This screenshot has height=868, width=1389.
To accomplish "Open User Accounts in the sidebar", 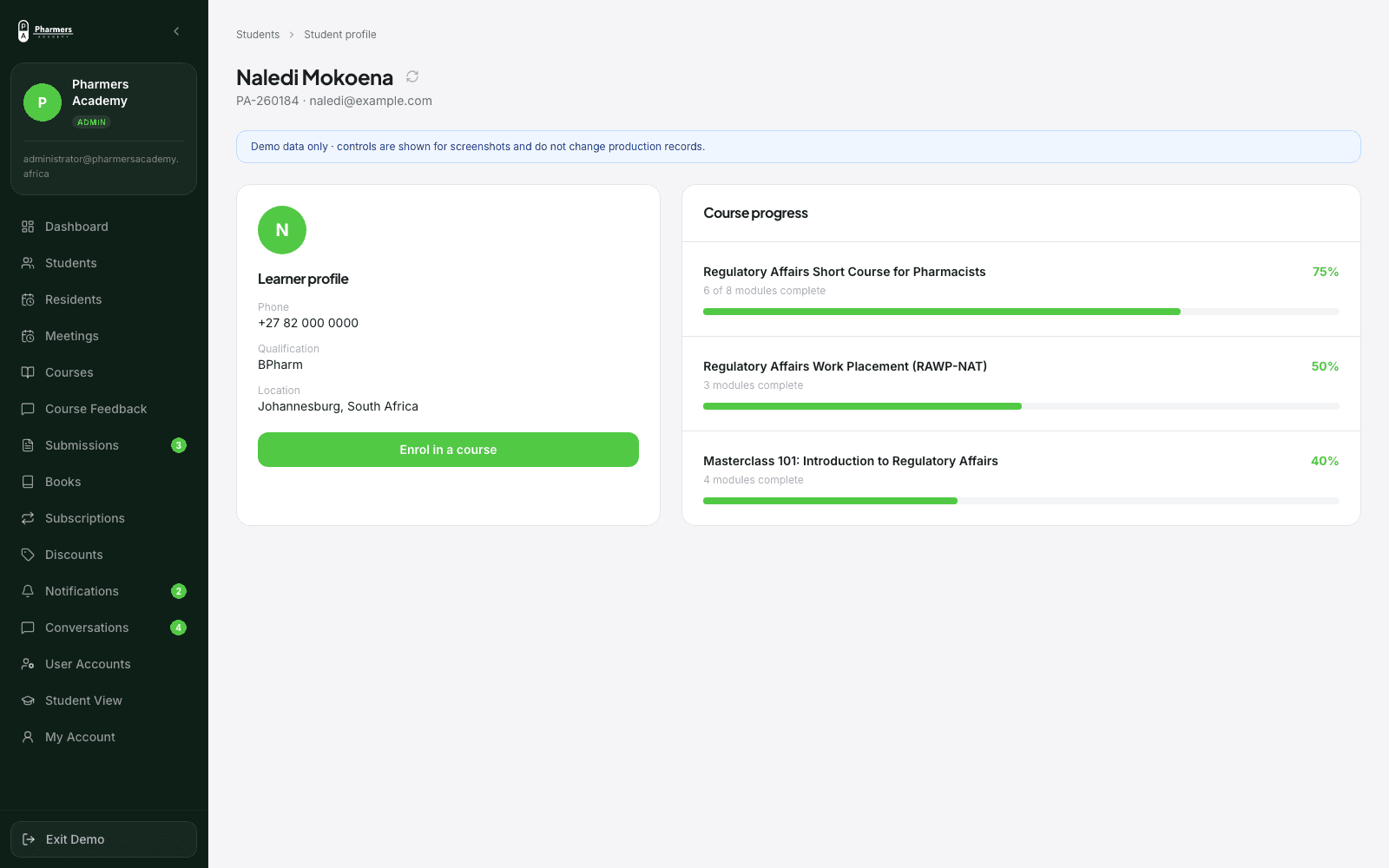I will [x=104, y=664].
